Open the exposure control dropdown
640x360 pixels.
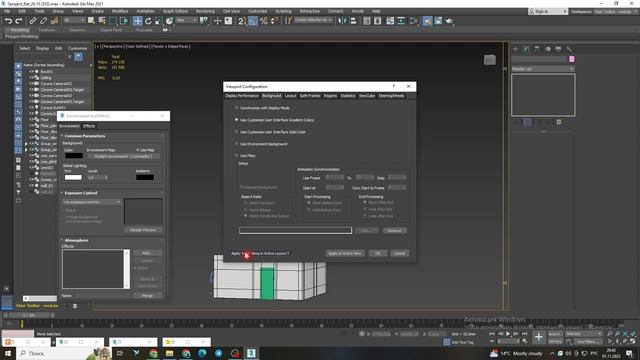pyautogui.click(x=92, y=202)
